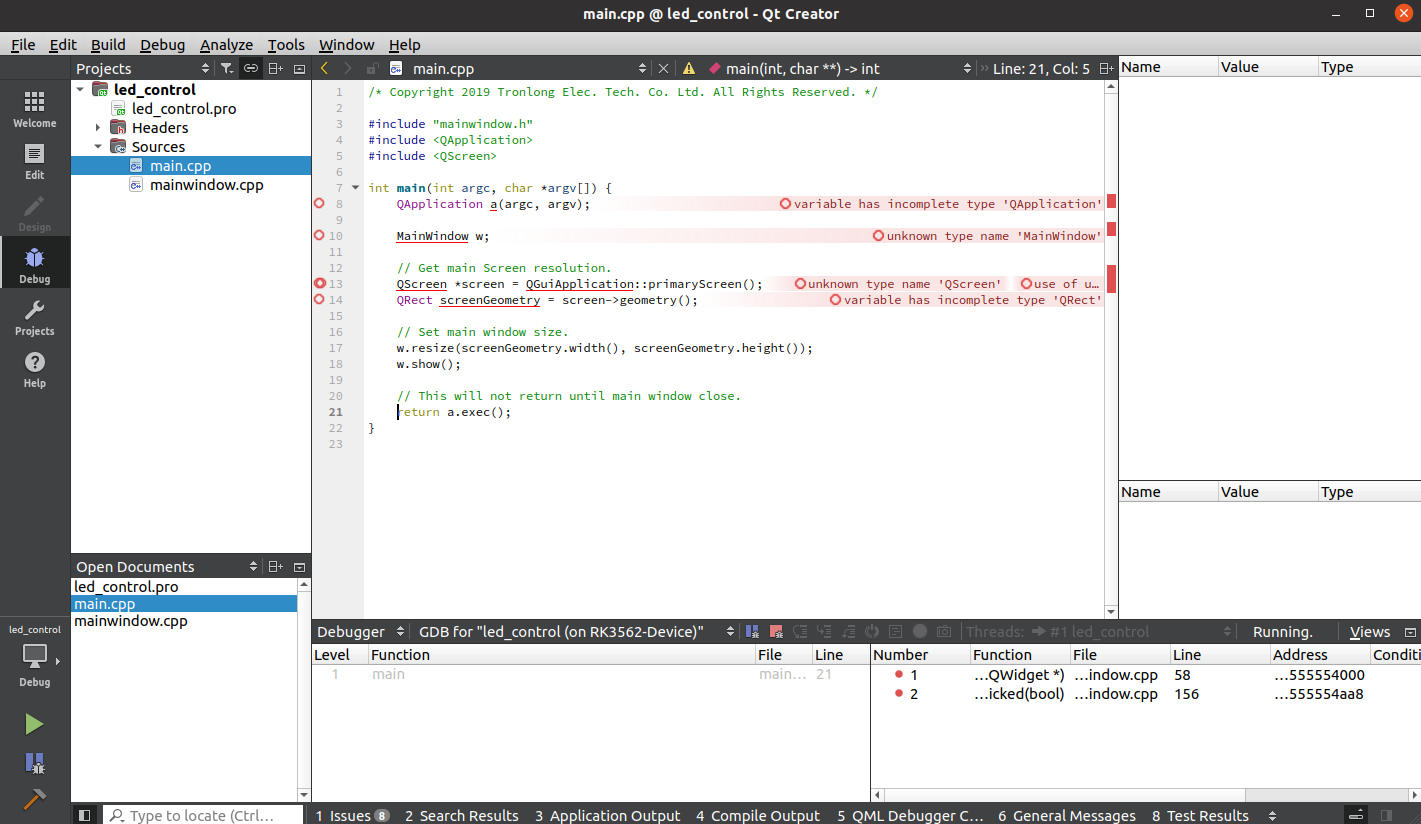Go back with the yellow left arrow
The image size is (1421, 824).
(324, 68)
